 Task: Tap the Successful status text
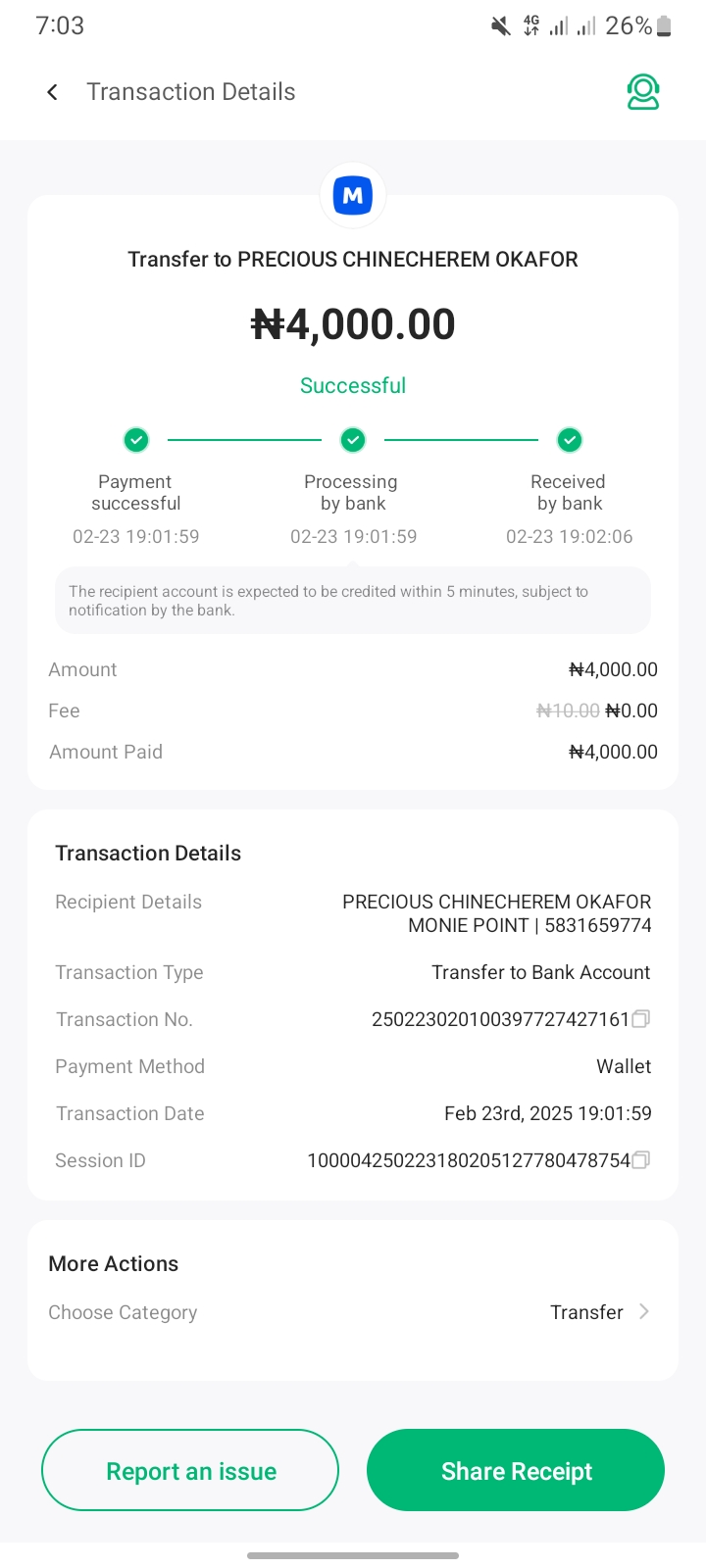(x=353, y=385)
